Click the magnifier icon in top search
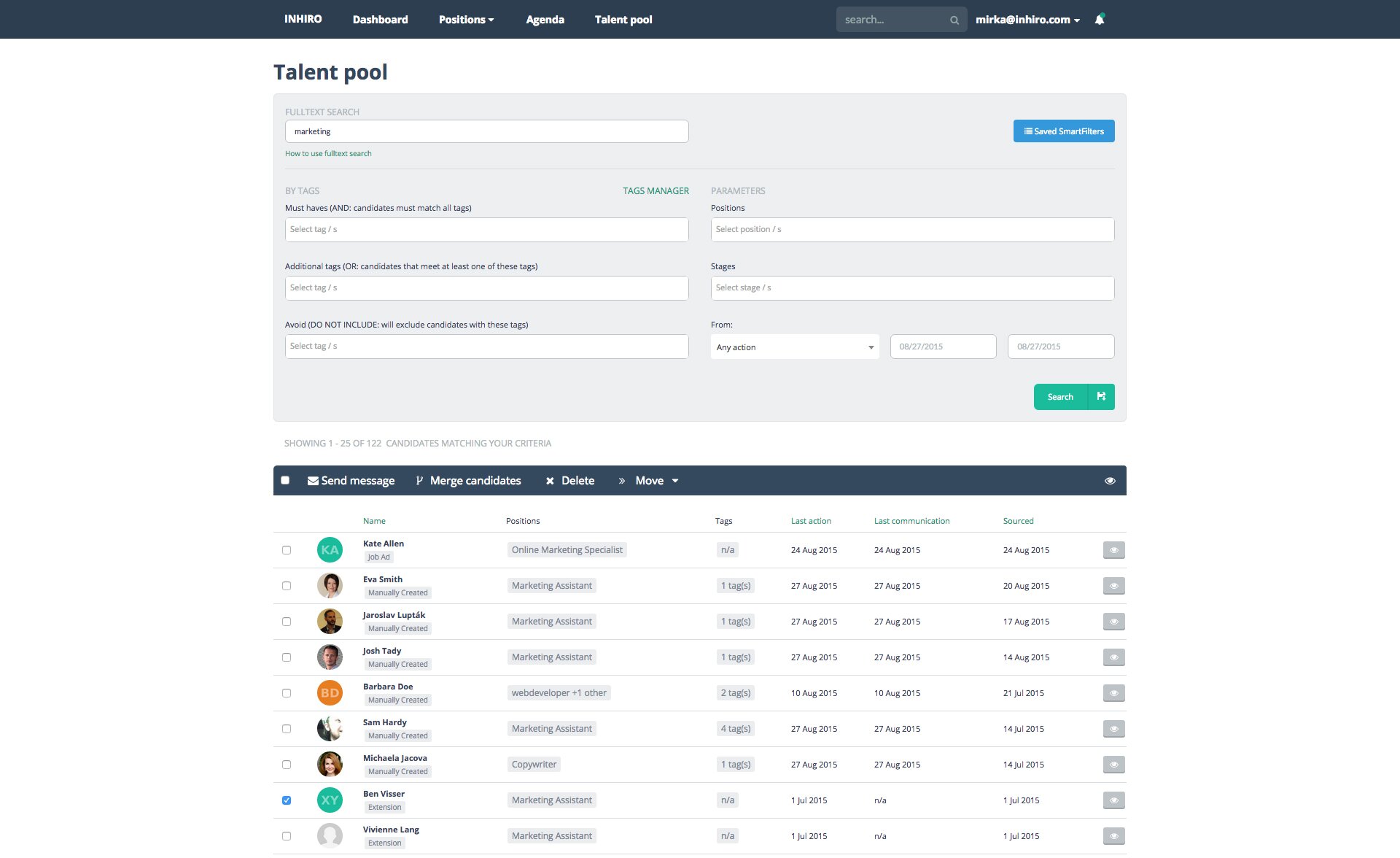This screenshot has width=1400, height=858. pyautogui.click(x=954, y=20)
